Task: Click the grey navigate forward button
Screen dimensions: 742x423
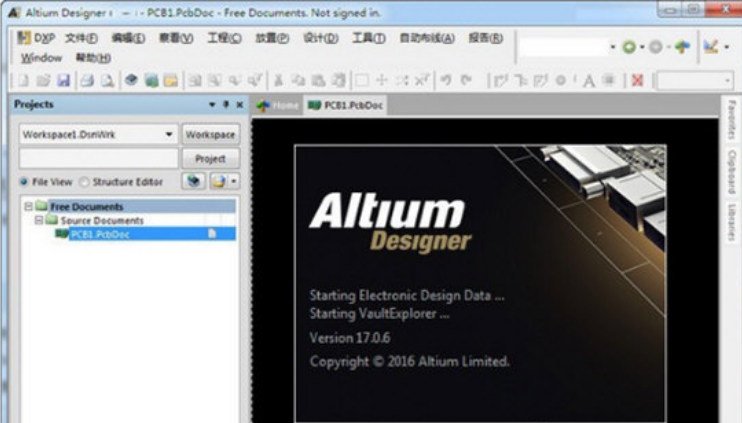Action: click(x=655, y=47)
